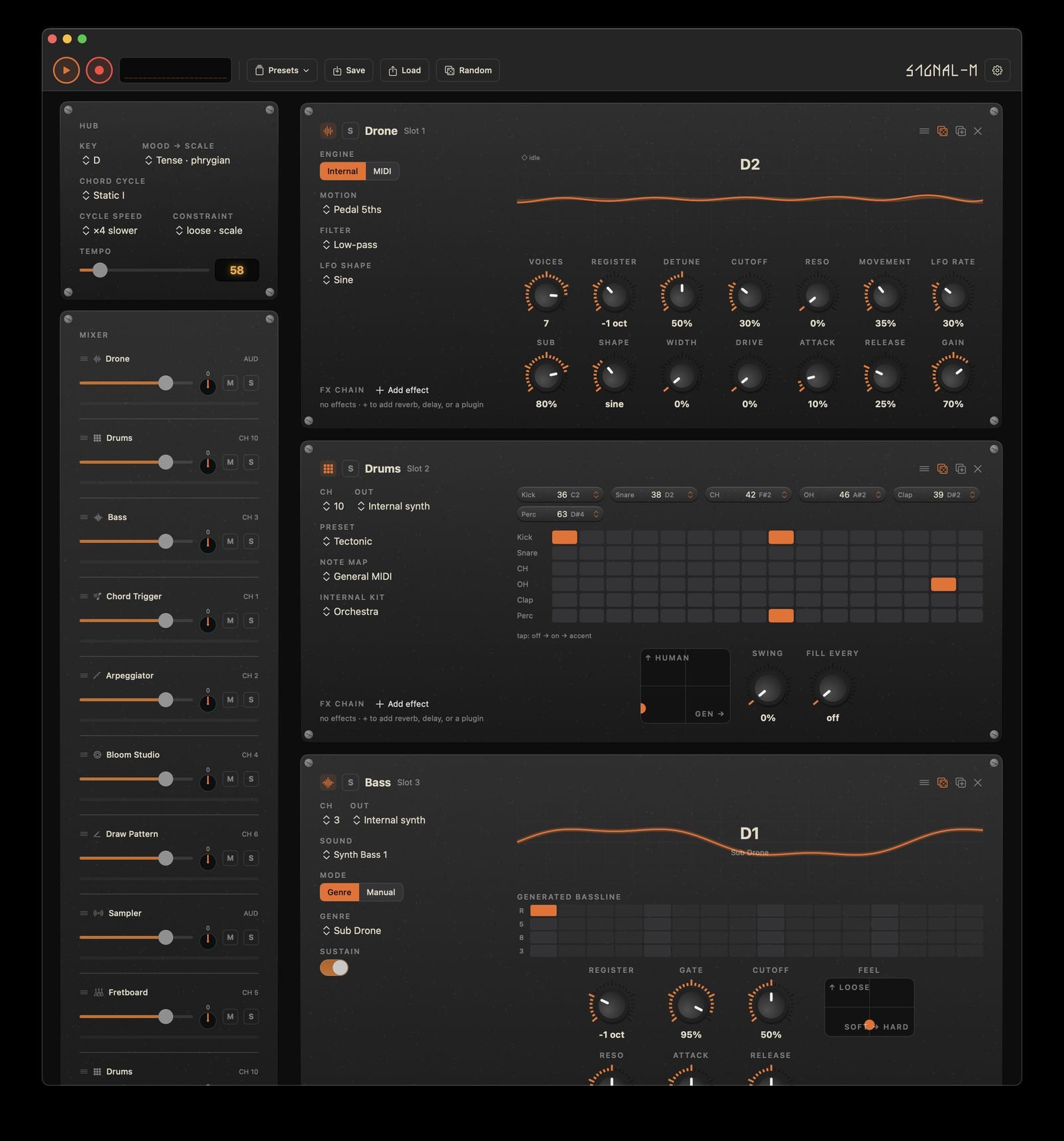Select the Internal engine tab
Screen dimensions: 1064x1141
(x=342, y=172)
